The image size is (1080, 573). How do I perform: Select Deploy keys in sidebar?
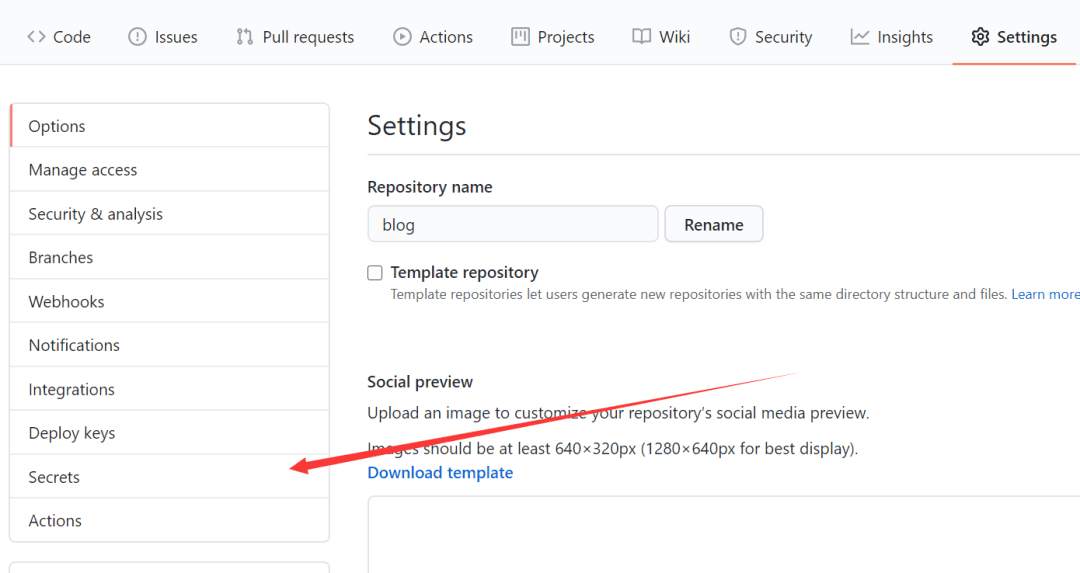click(72, 433)
